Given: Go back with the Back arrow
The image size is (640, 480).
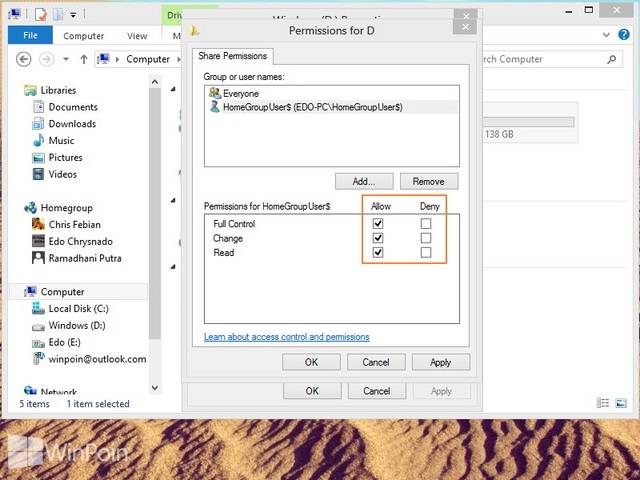Looking at the screenshot, I should point(24,59).
